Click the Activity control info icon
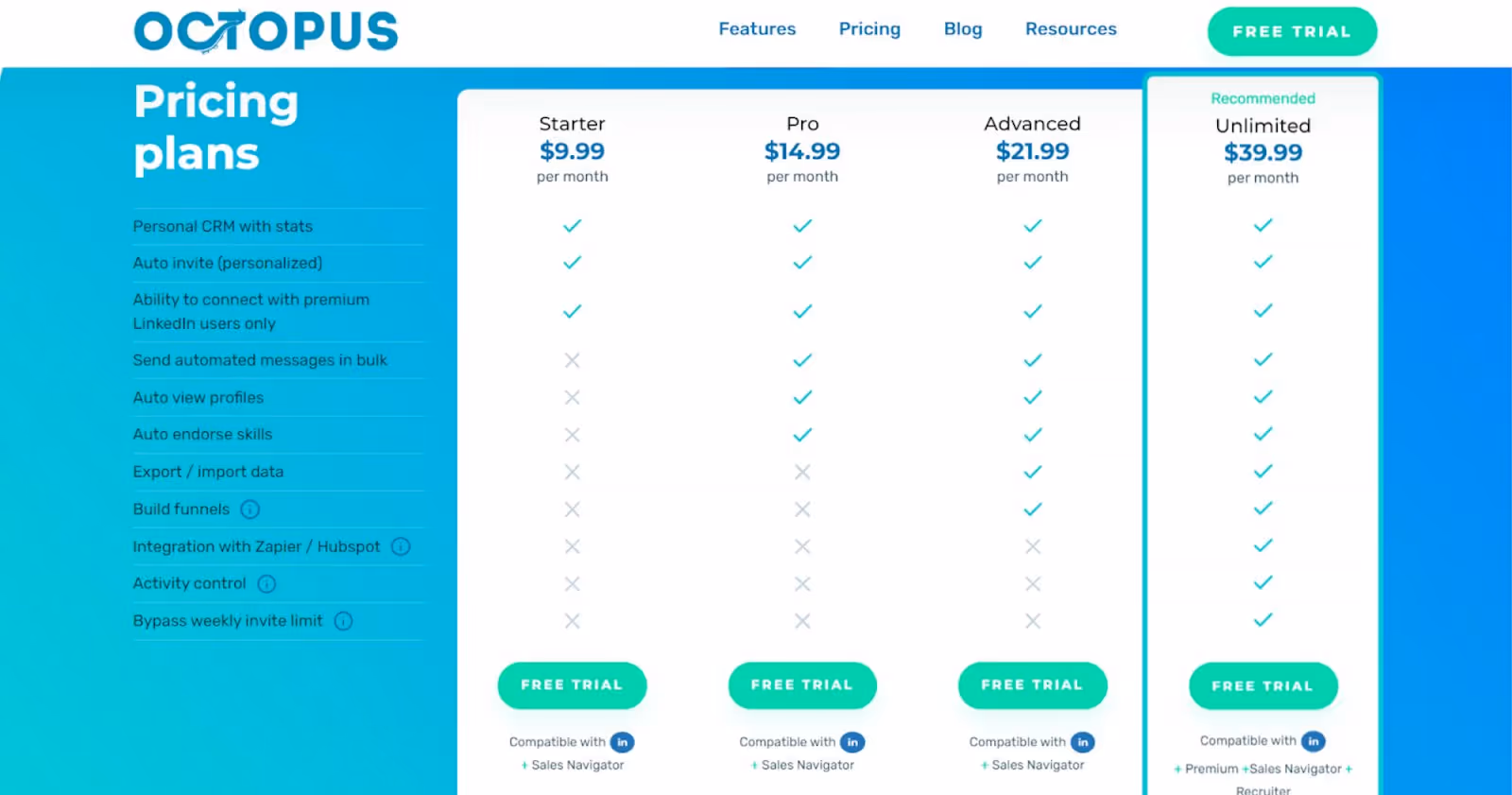The height and width of the screenshot is (795, 1512). click(x=266, y=583)
